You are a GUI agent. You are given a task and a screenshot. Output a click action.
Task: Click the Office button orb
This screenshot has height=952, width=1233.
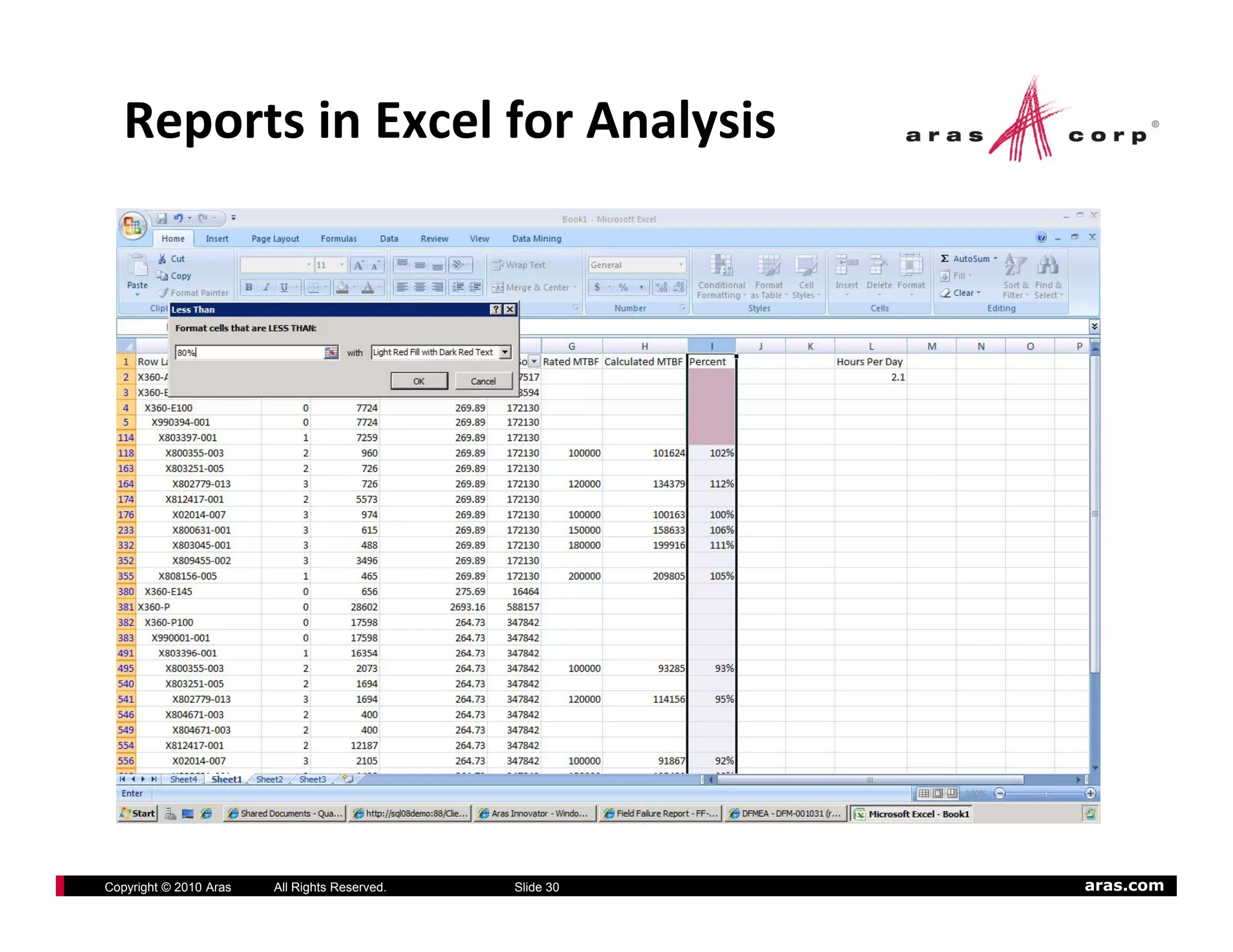point(132,225)
